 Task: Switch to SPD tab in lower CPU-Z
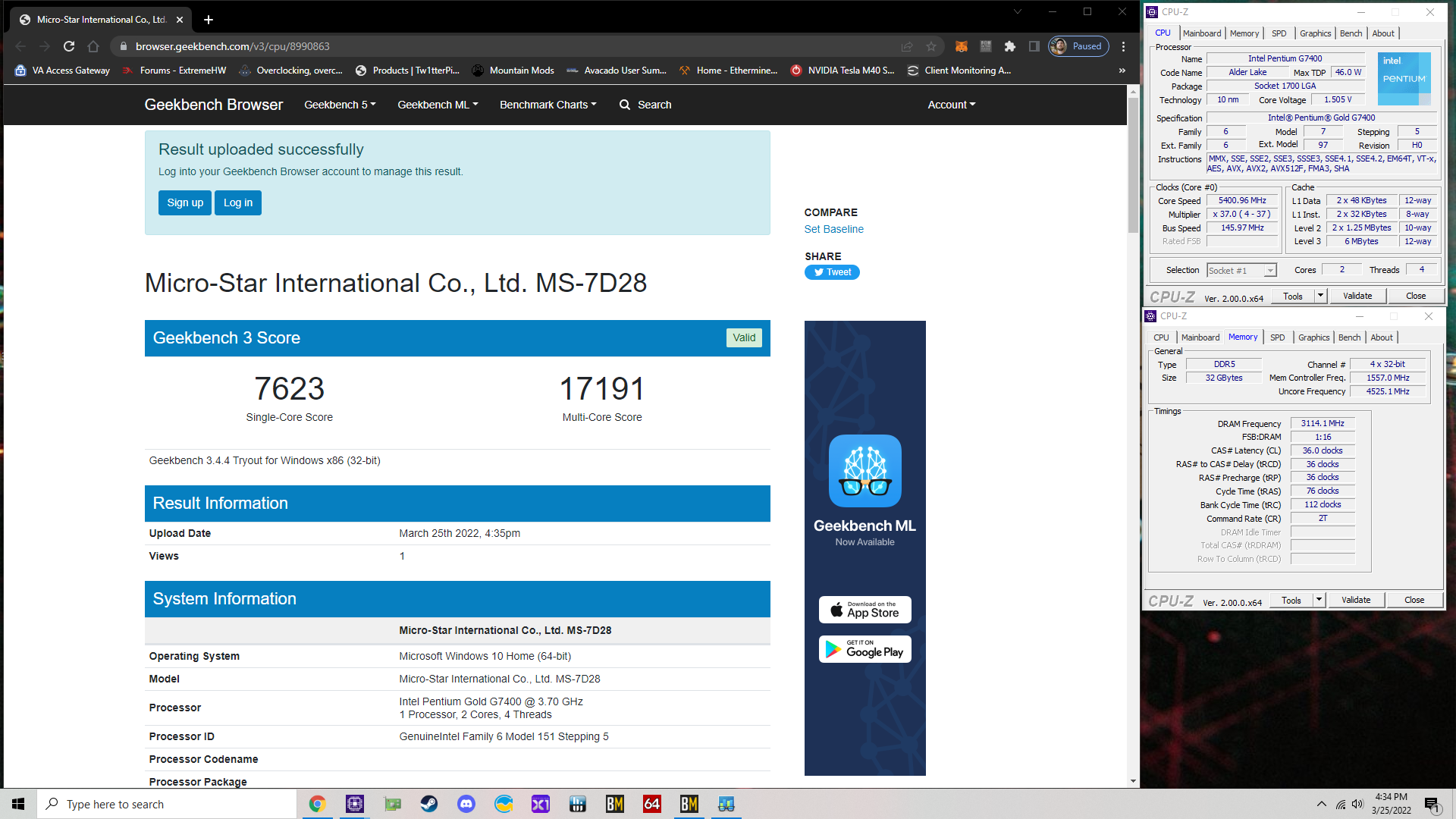pos(1277,337)
